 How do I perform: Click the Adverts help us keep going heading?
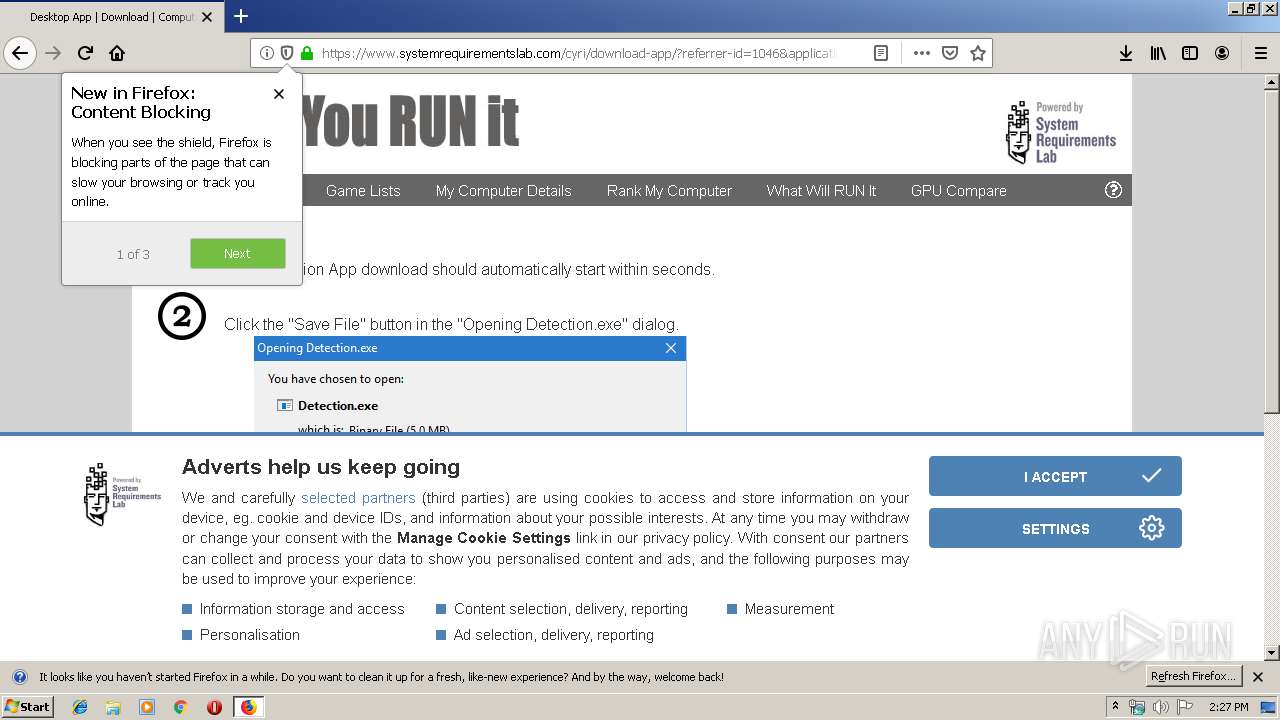(321, 467)
